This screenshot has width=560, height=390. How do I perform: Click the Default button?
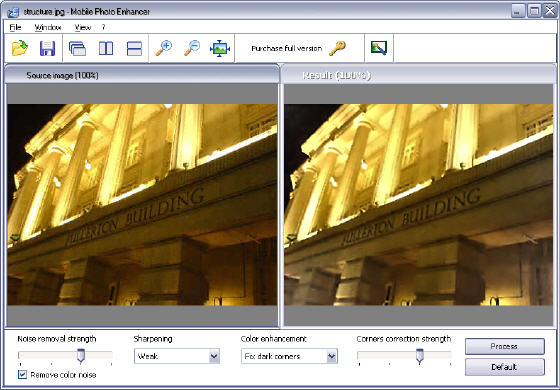[x=505, y=367]
